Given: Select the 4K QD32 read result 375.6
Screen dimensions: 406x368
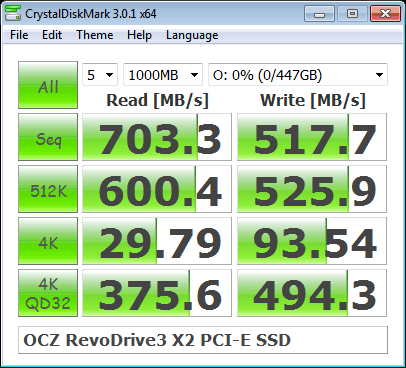Looking at the screenshot, I should (157, 293).
